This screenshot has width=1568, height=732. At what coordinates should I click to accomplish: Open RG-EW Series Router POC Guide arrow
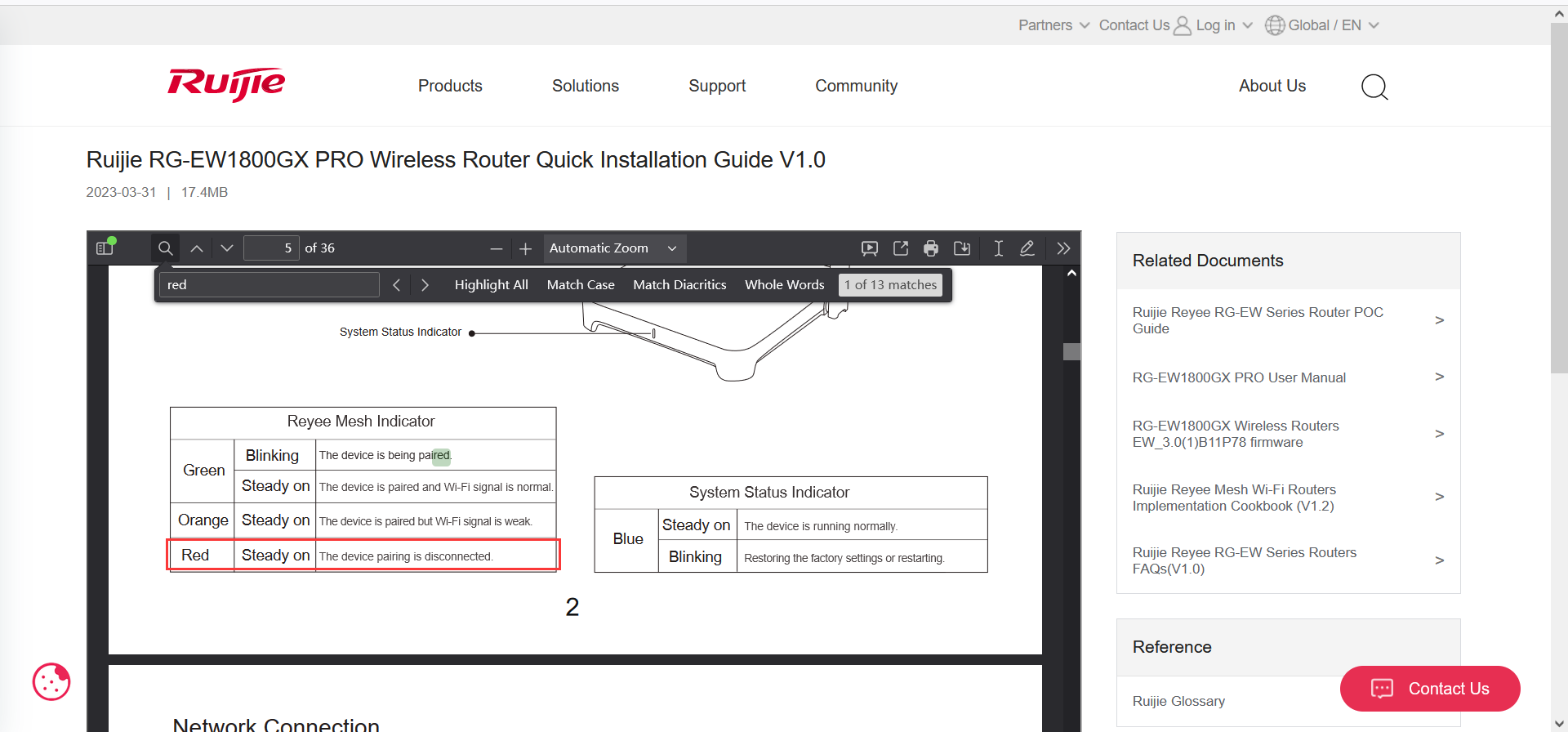pyautogui.click(x=1440, y=320)
